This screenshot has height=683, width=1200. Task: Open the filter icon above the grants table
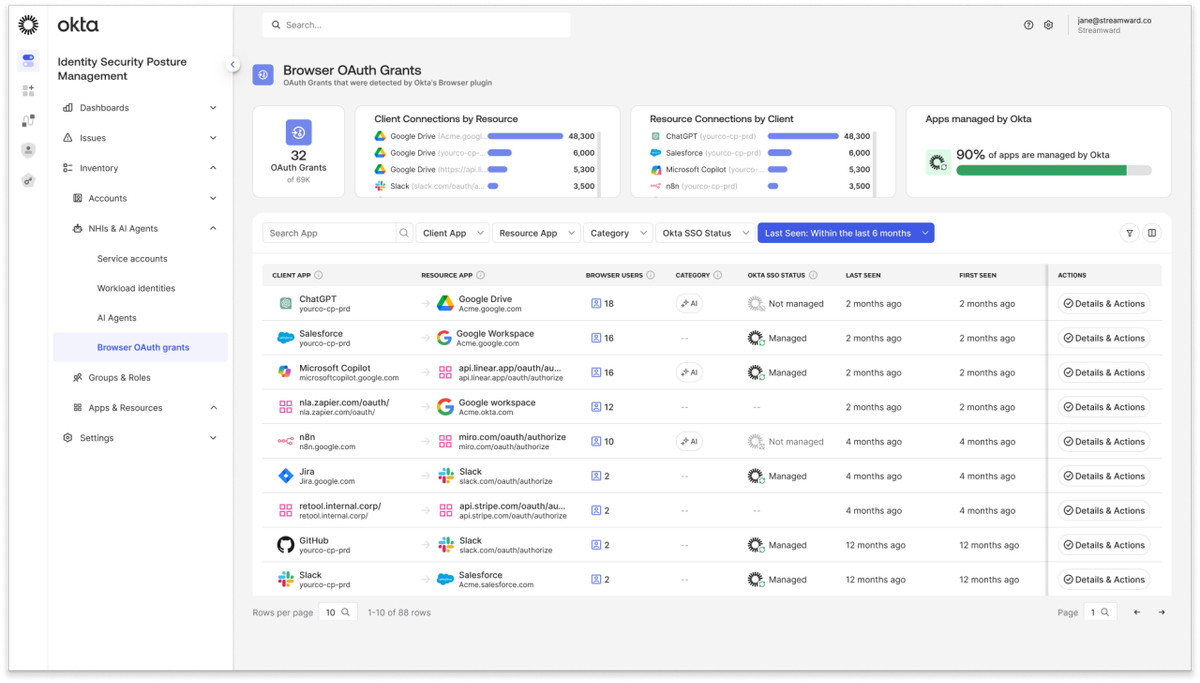coord(1130,232)
